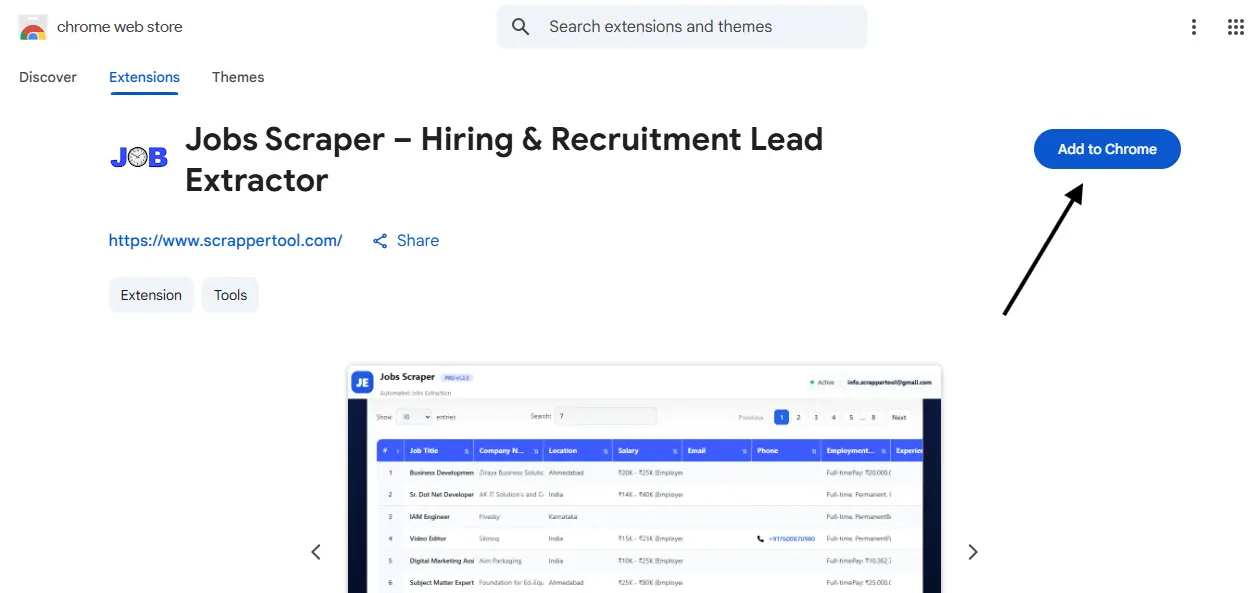The width and height of the screenshot is (1257, 593).
Task: Open the Google apps launcher grid
Action: (x=1236, y=27)
